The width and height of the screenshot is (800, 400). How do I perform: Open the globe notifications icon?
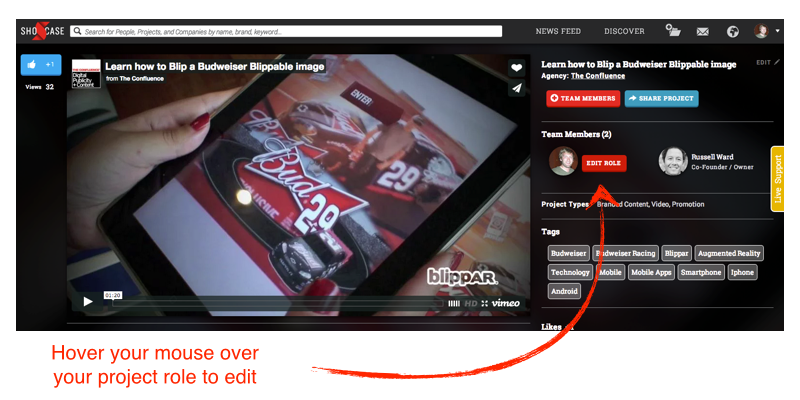coord(733,32)
